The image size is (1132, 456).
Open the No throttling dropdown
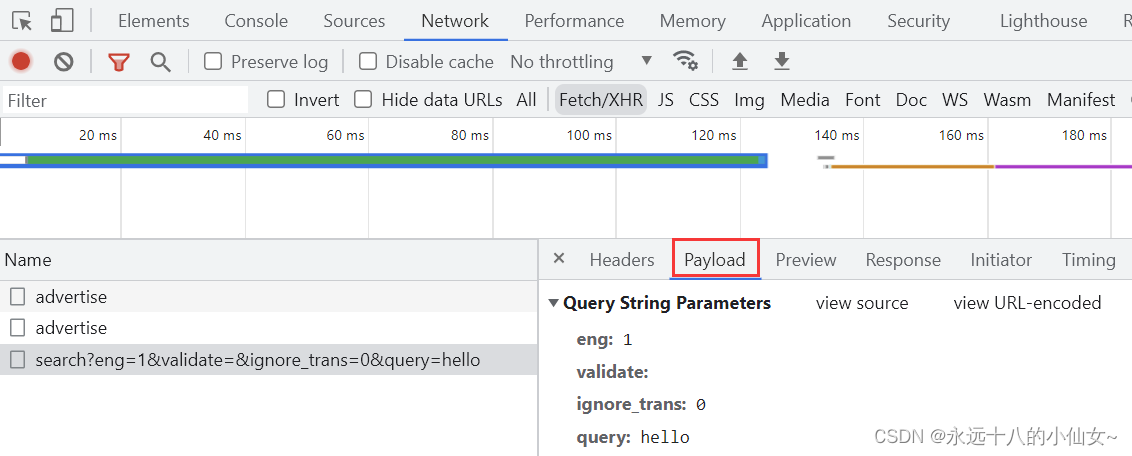[x=581, y=62]
